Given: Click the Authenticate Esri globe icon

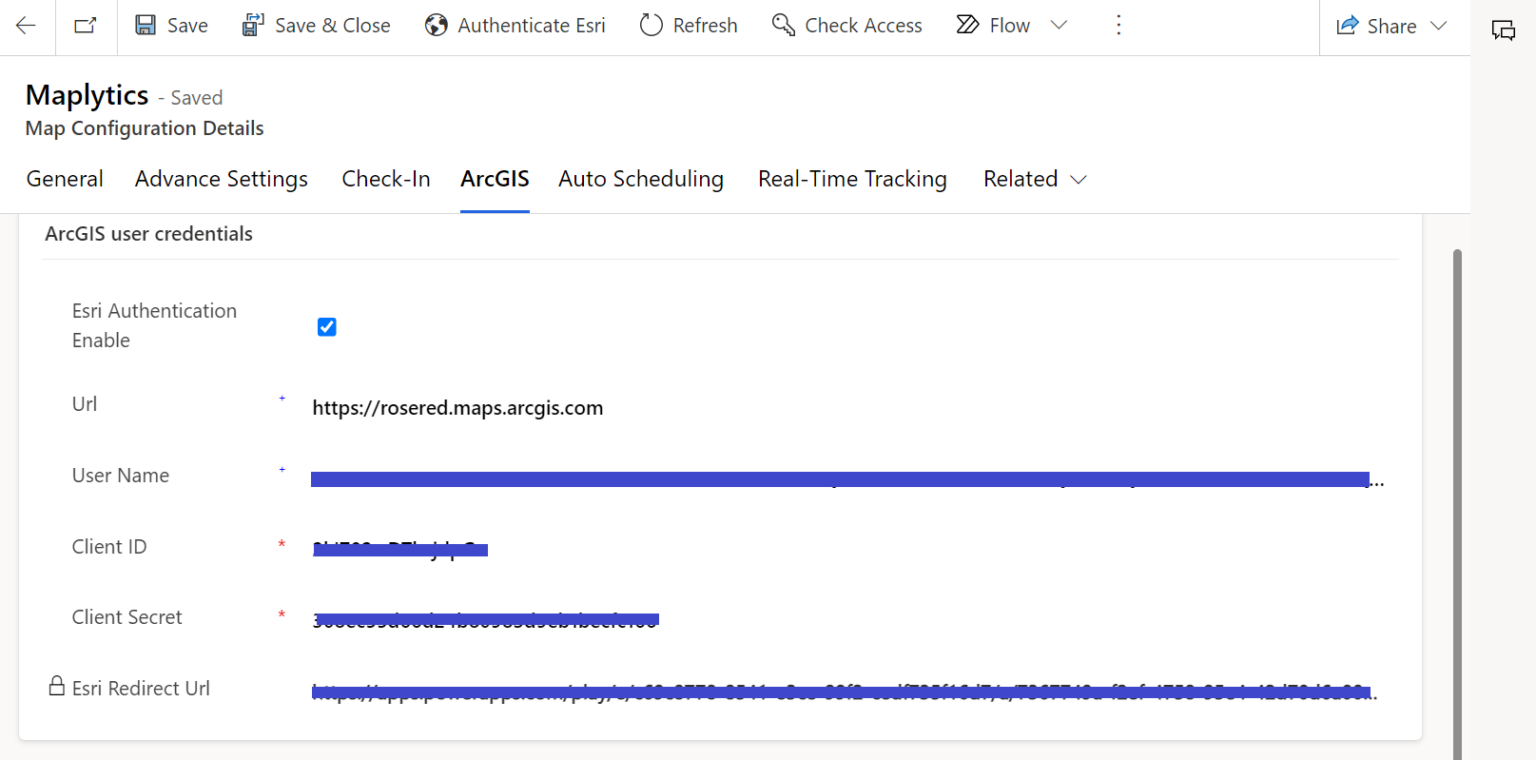Looking at the screenshot, I should pyautogui.click(x=435, y=24).
